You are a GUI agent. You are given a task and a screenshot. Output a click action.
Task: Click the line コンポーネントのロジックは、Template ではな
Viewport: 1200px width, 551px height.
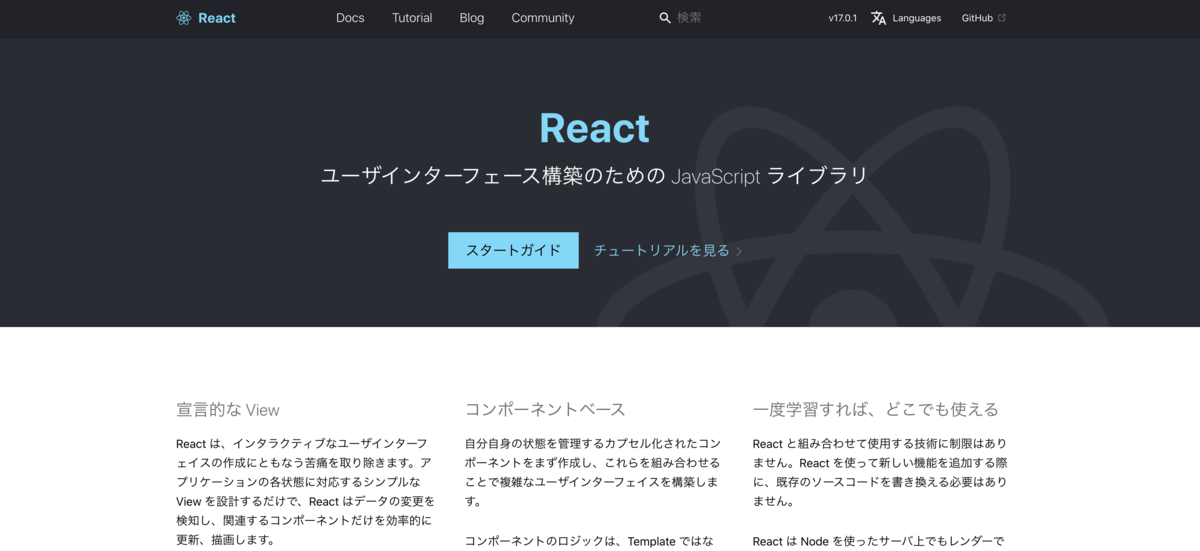click(590, 541)
